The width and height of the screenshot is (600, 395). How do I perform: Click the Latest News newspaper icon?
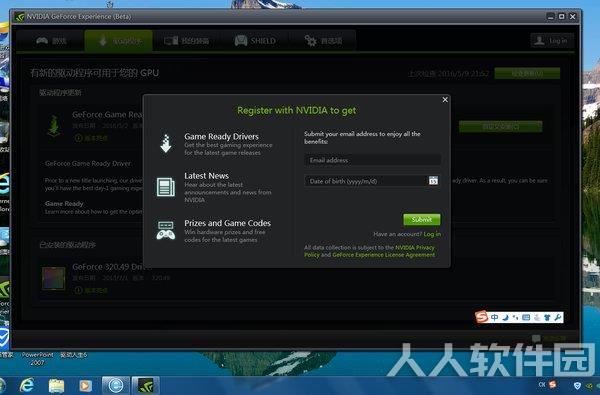166,187
